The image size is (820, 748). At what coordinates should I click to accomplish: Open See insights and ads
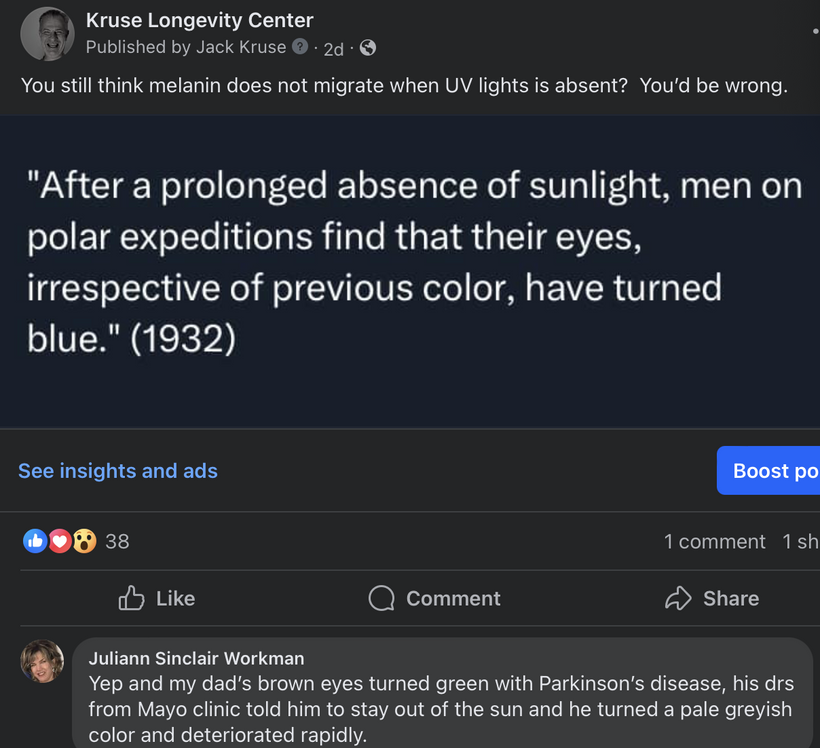(x=118, y=471)
